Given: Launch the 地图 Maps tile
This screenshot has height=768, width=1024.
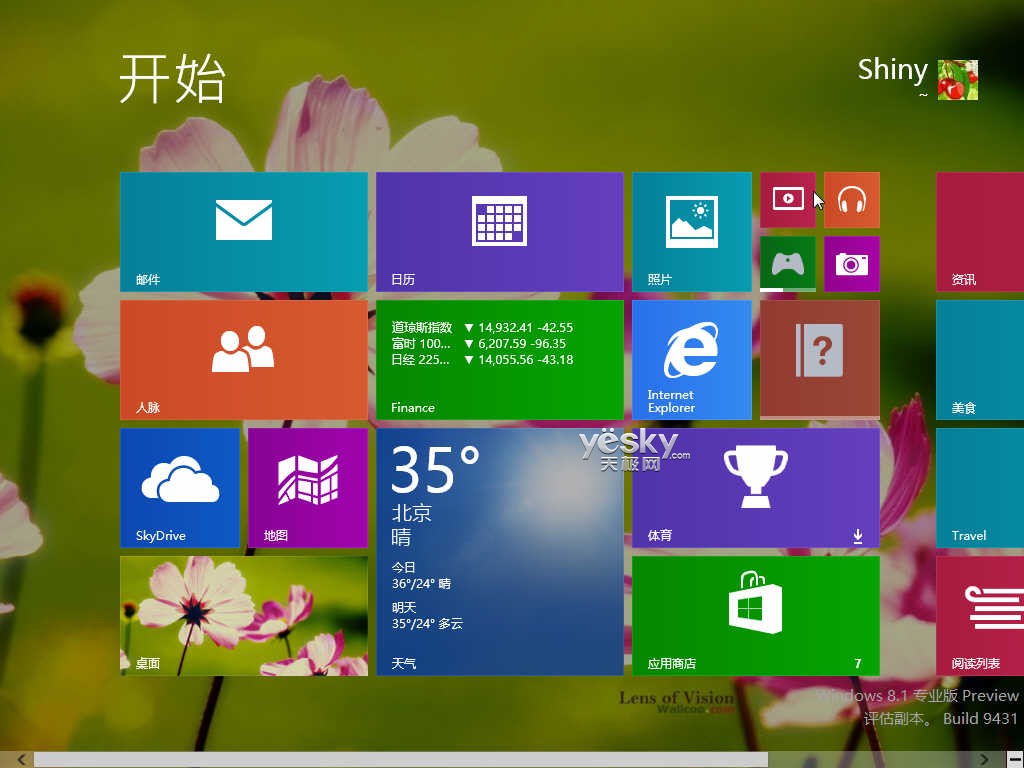Looking at the screenshot, I should click(x=308, y=488).
